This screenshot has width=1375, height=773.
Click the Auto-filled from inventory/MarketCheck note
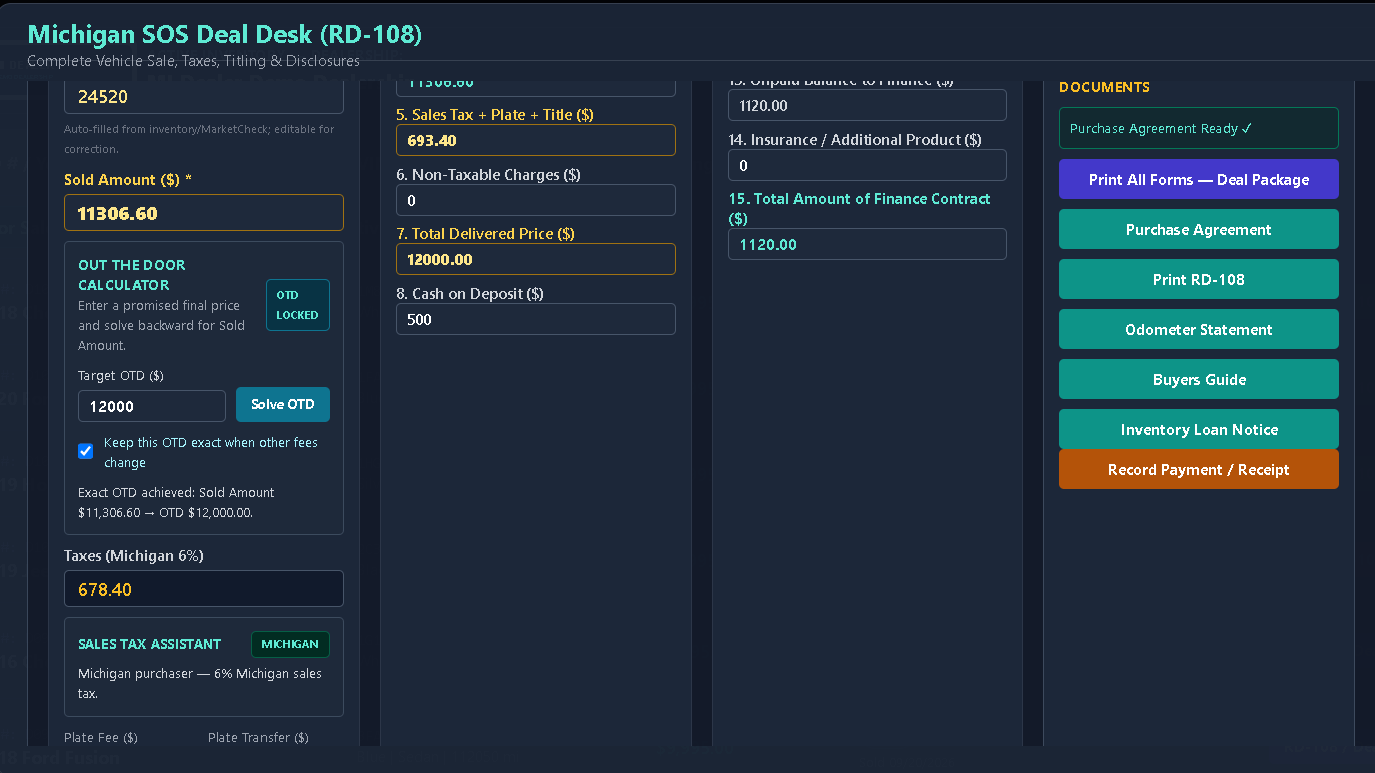199,139
